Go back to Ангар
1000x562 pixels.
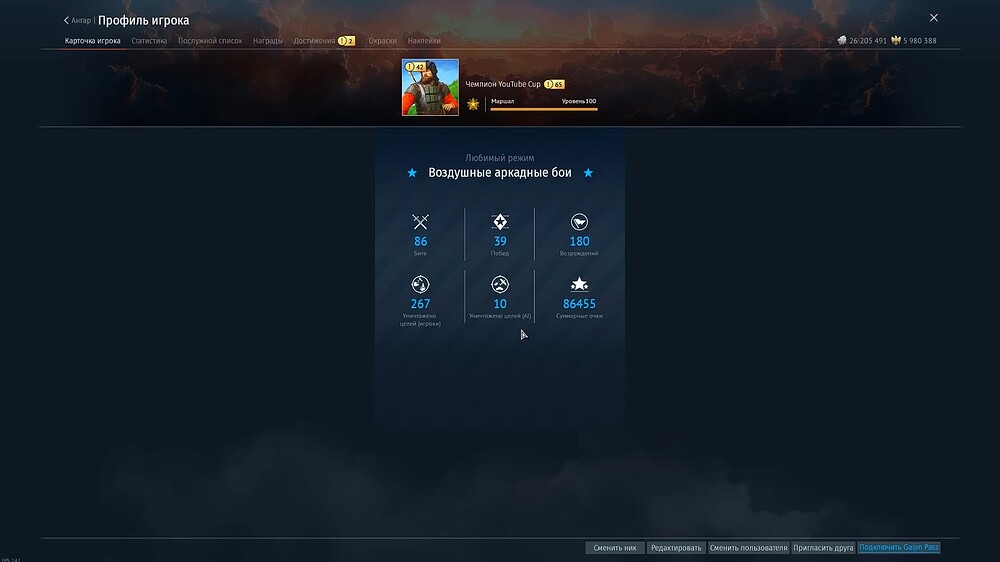(78, 21)
